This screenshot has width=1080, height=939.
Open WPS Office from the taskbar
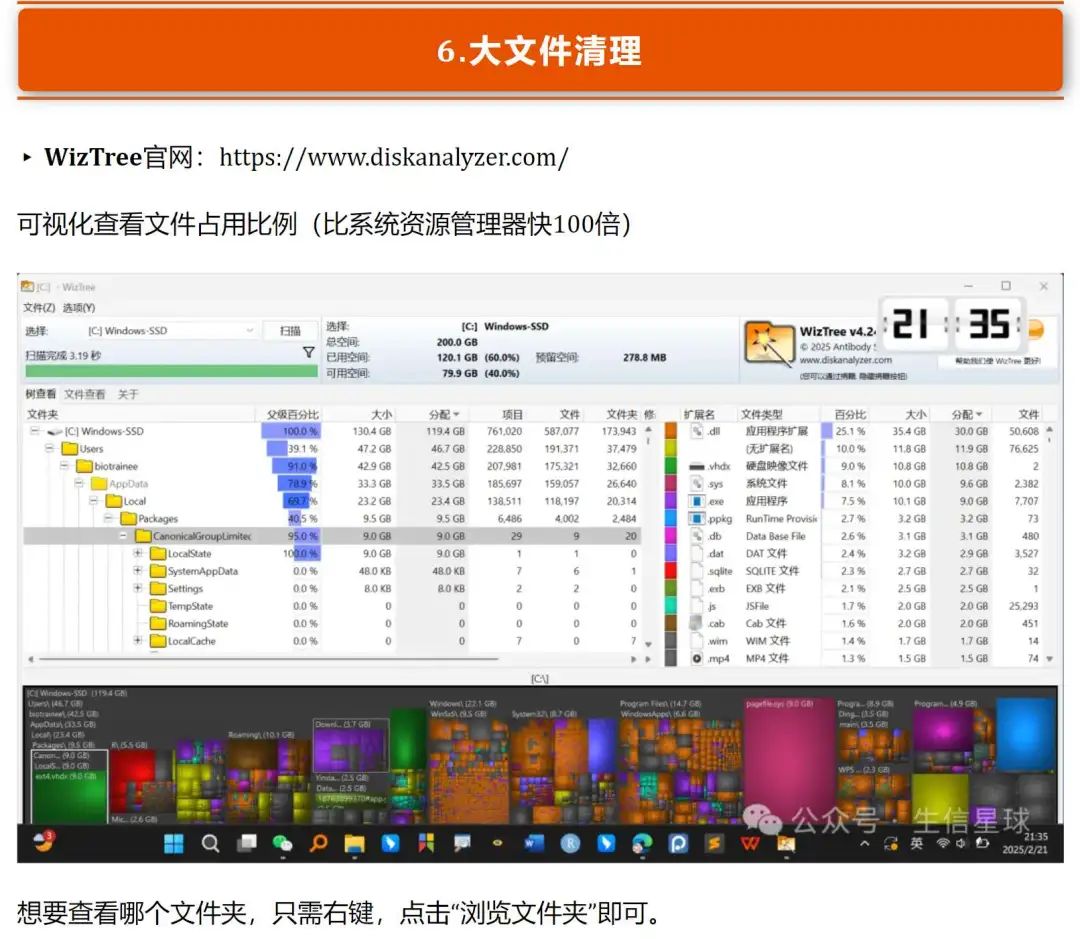[750, 843]
